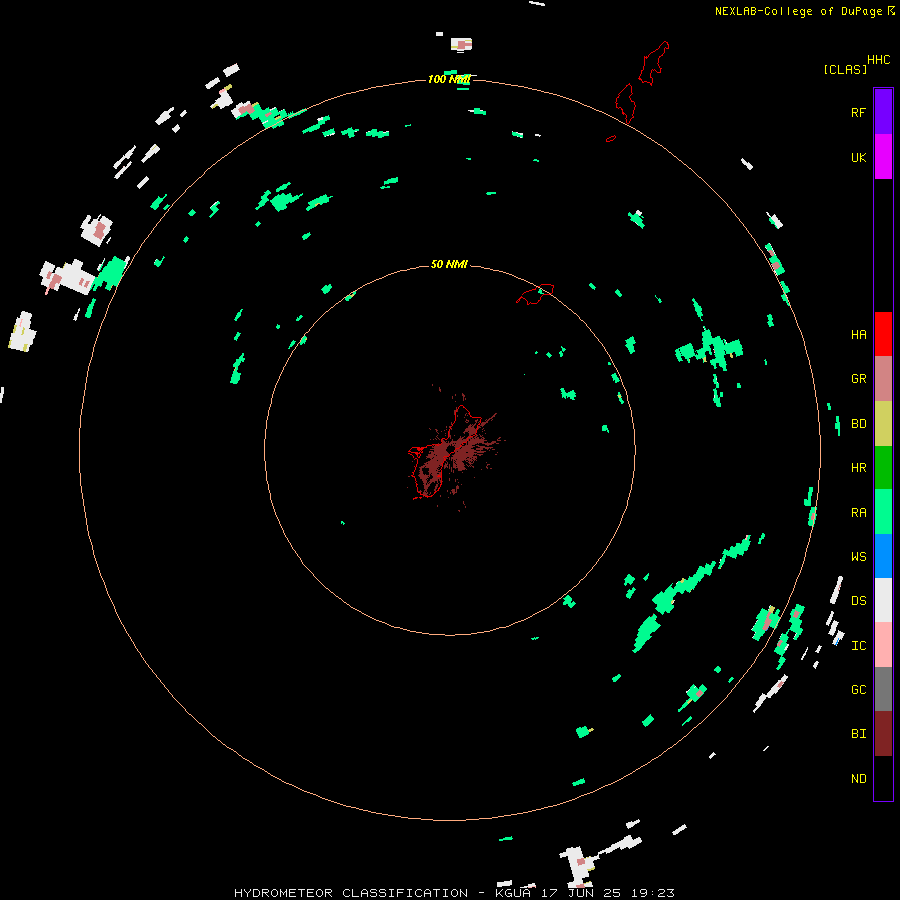Click the 100 NMI range ring label
The height and width of the screenshot is (900, 900).
point(449,79)
